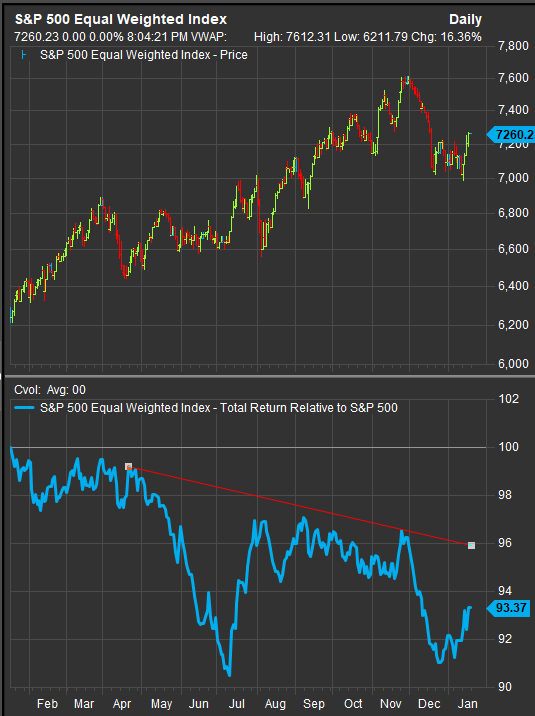This screenshot has width=535, height=716.
Task: Click the 'Chg: 16.36%' value
Action: click(446, 37)
